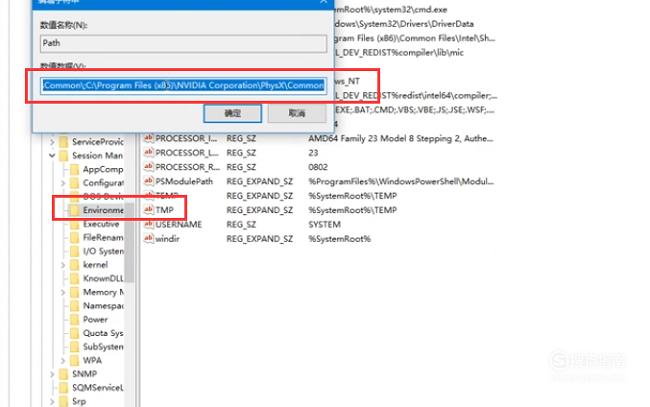Click the AppCompatCache folder icon

point(75,170)
